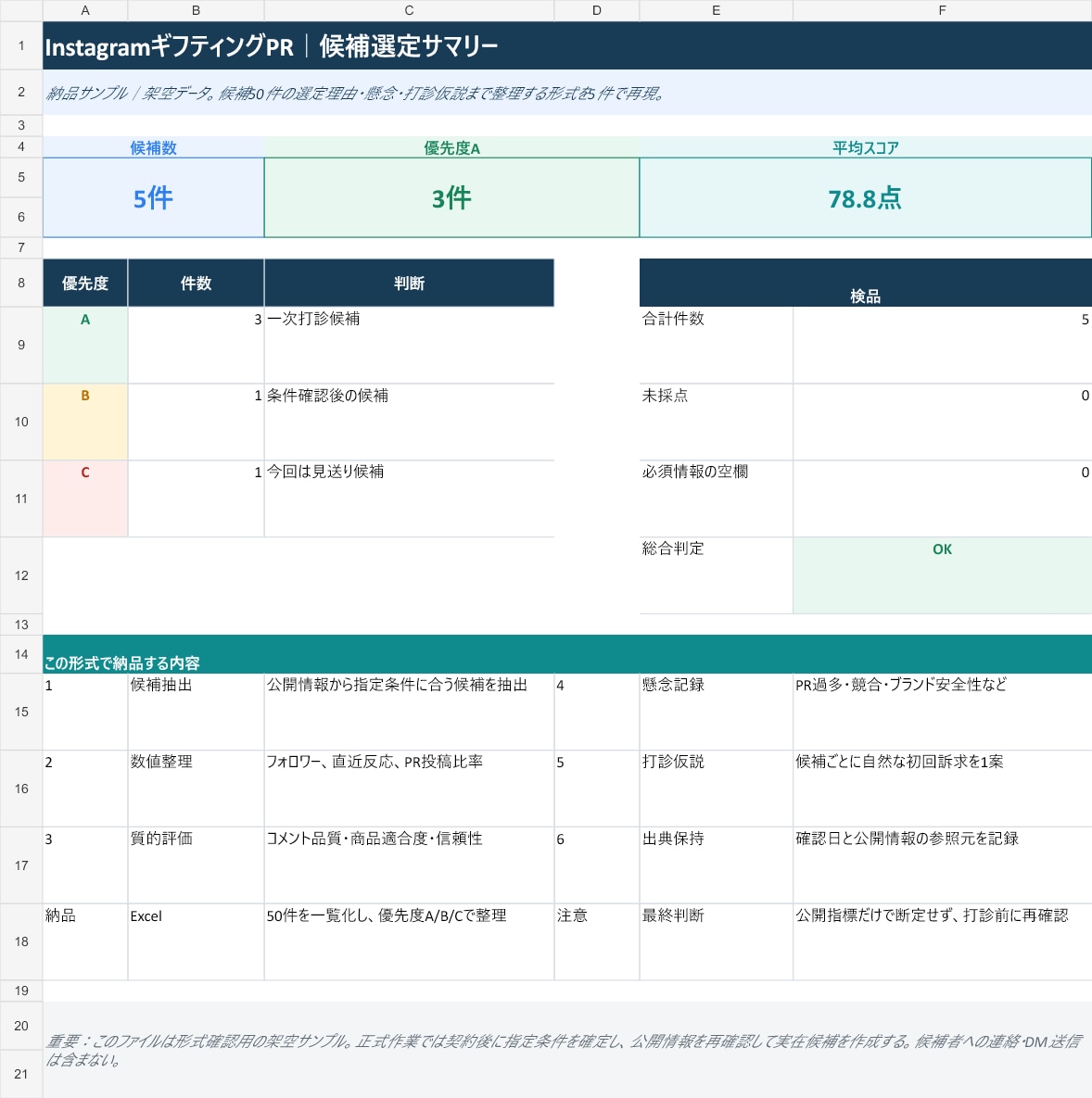Click the 懸念記録 cell
The height and width of the screenshot is (1098, 1092).
[x=716, y=713]
